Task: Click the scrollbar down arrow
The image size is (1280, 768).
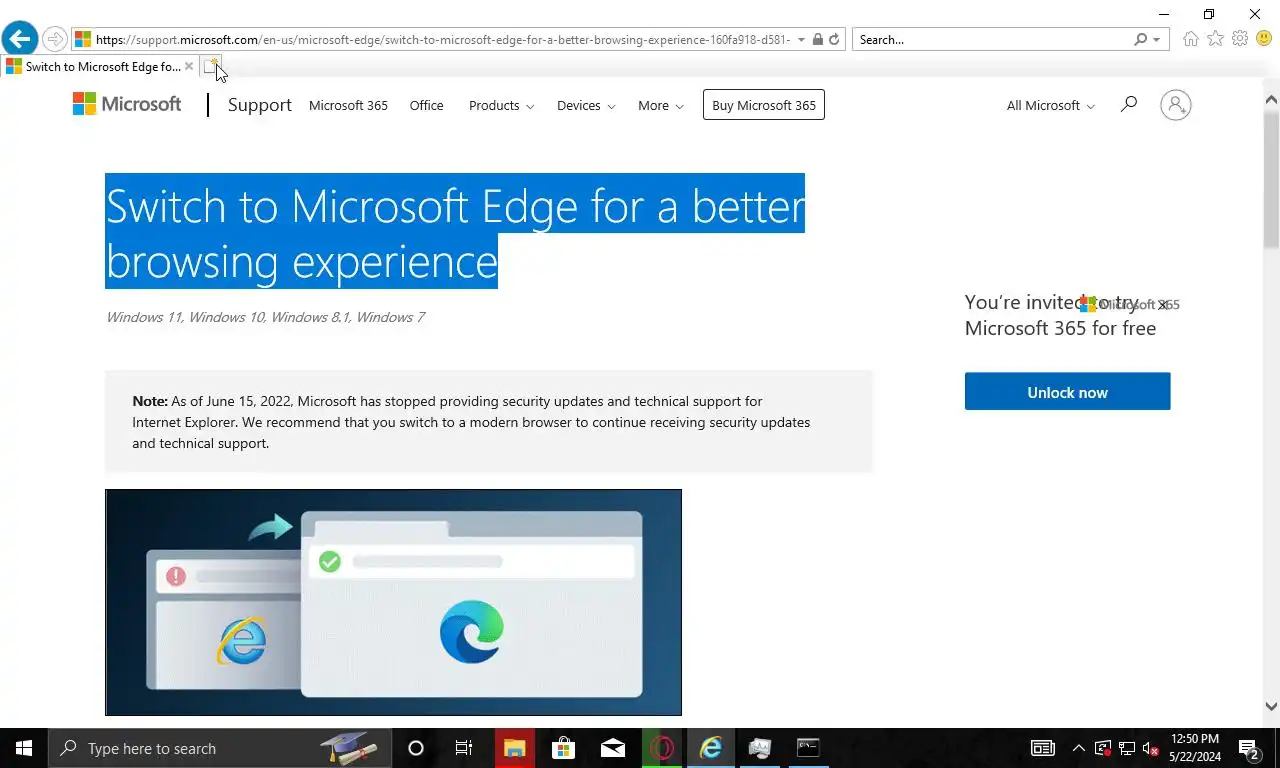Action: (x=1271, y=706)
